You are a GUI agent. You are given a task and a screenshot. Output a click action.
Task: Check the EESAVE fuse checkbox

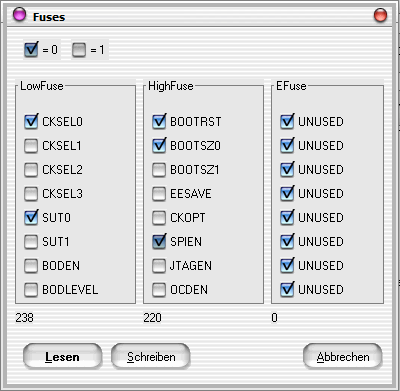click(159, 194)
